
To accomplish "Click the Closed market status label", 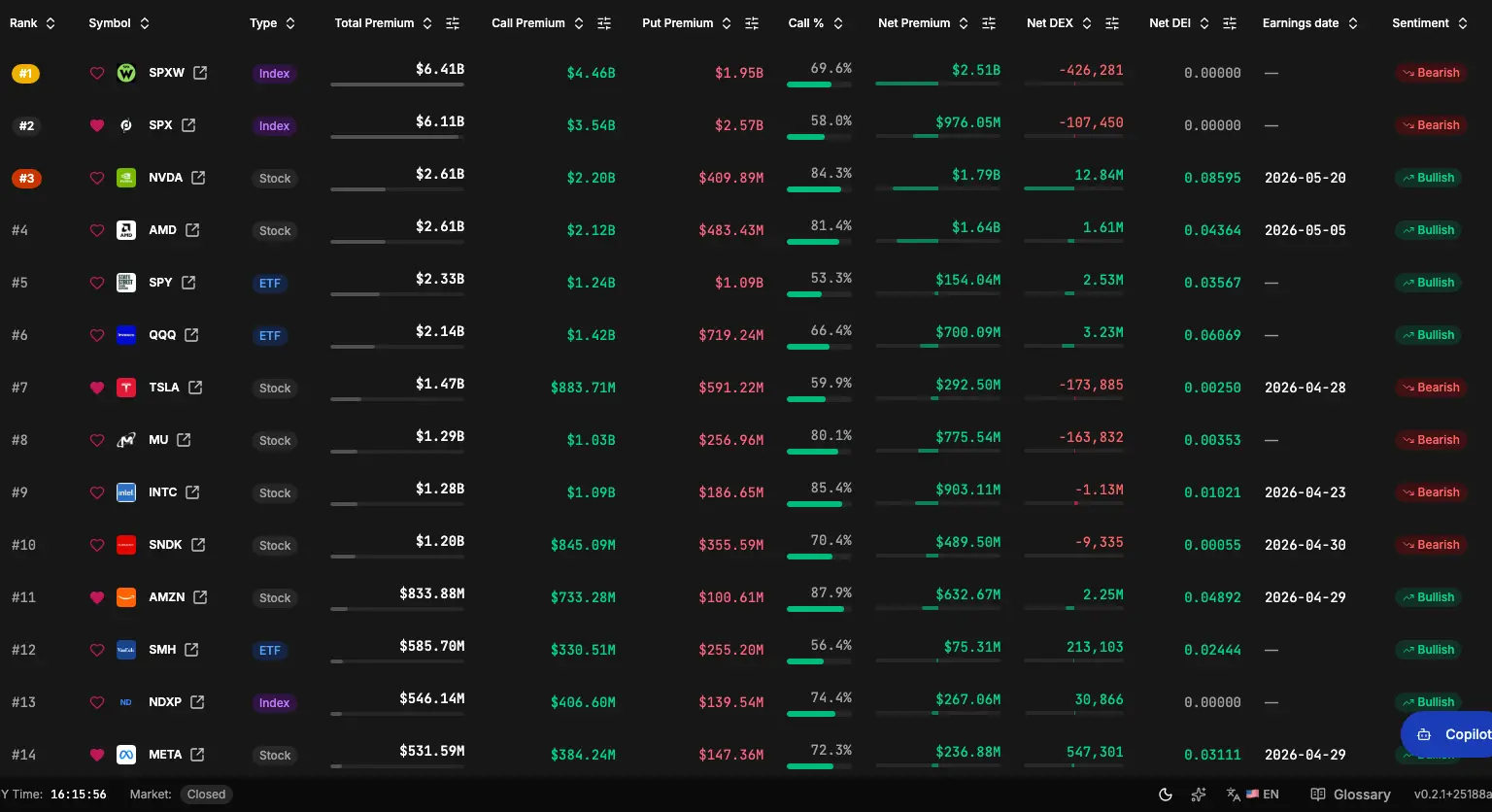I will click(x=206, y=795).
